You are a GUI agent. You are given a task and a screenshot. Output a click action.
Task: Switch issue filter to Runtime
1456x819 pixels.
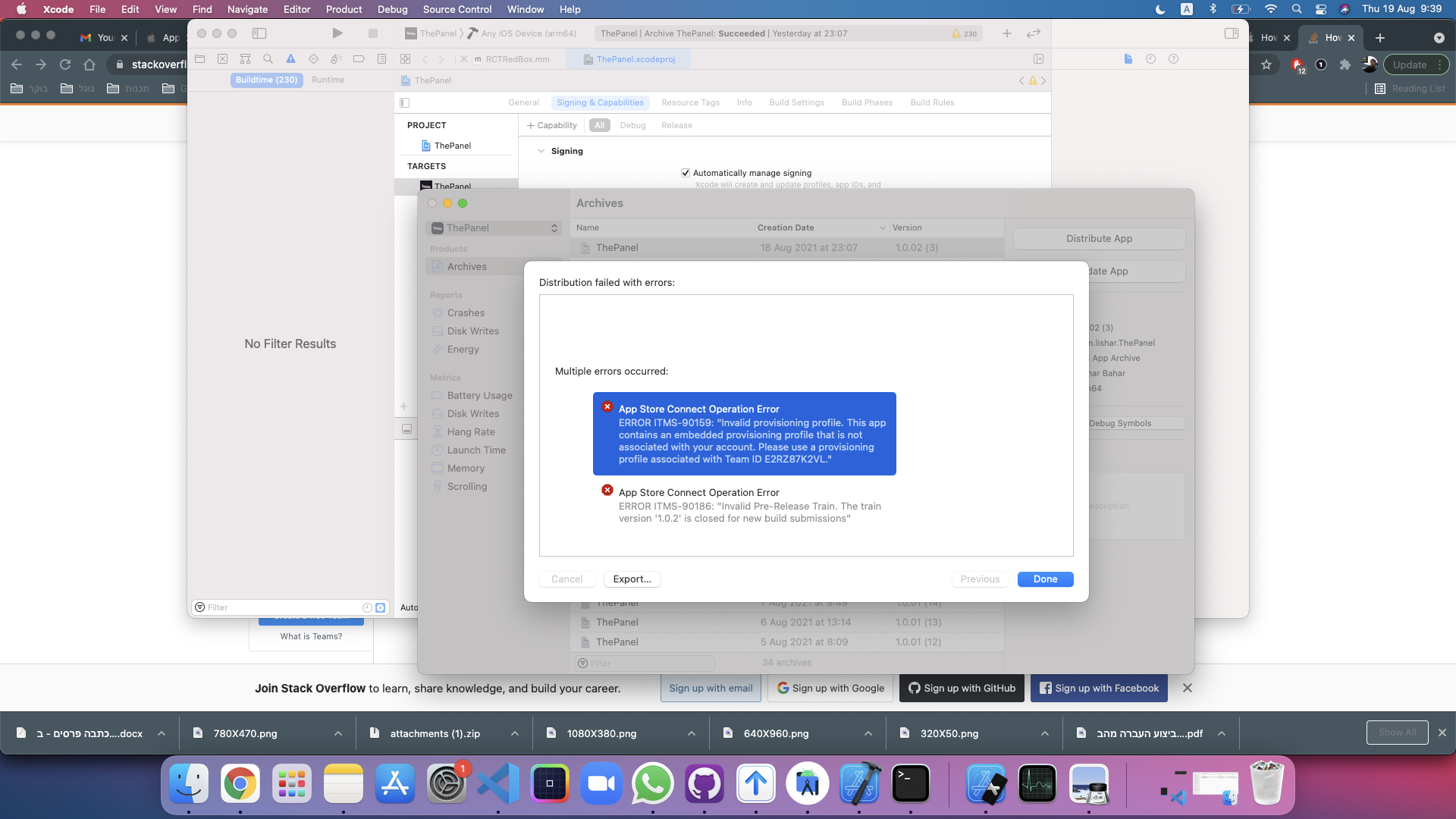tap(328, 80)
